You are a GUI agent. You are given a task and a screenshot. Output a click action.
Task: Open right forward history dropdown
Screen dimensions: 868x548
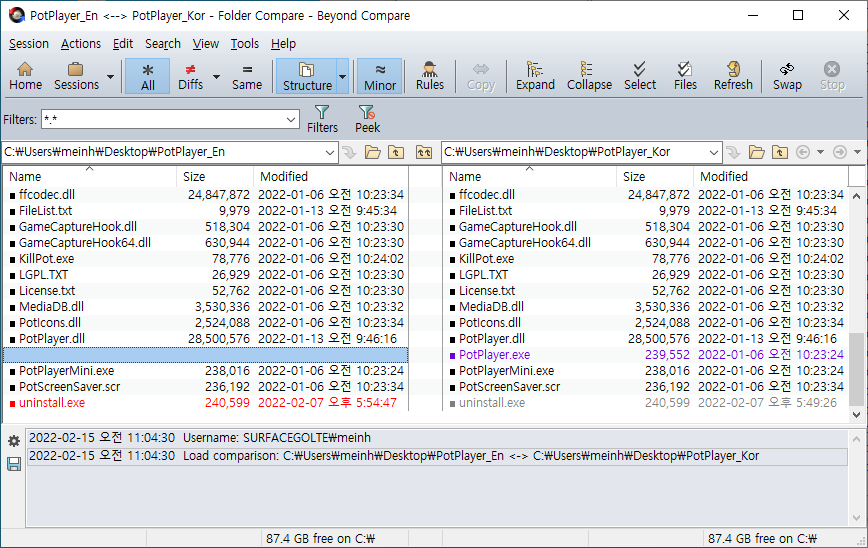coord(857,152)
